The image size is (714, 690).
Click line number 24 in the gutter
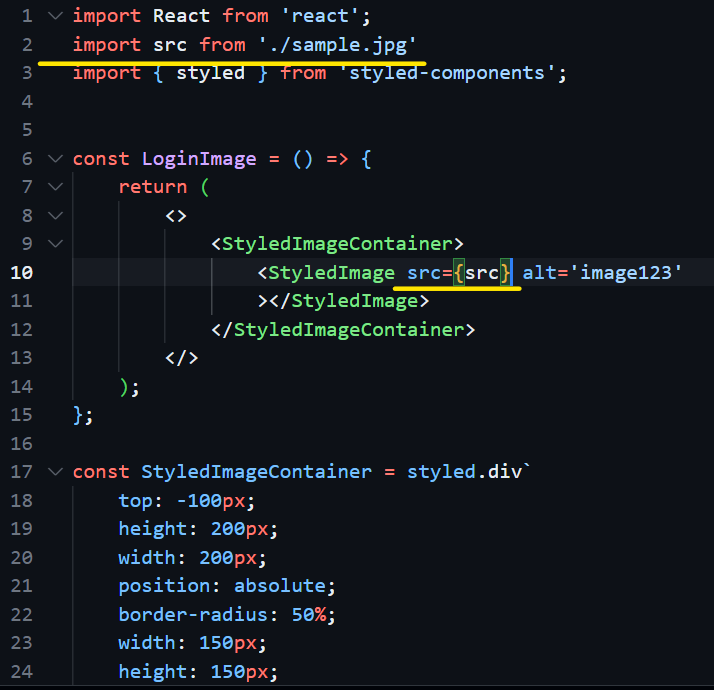[x=22, y=672]
